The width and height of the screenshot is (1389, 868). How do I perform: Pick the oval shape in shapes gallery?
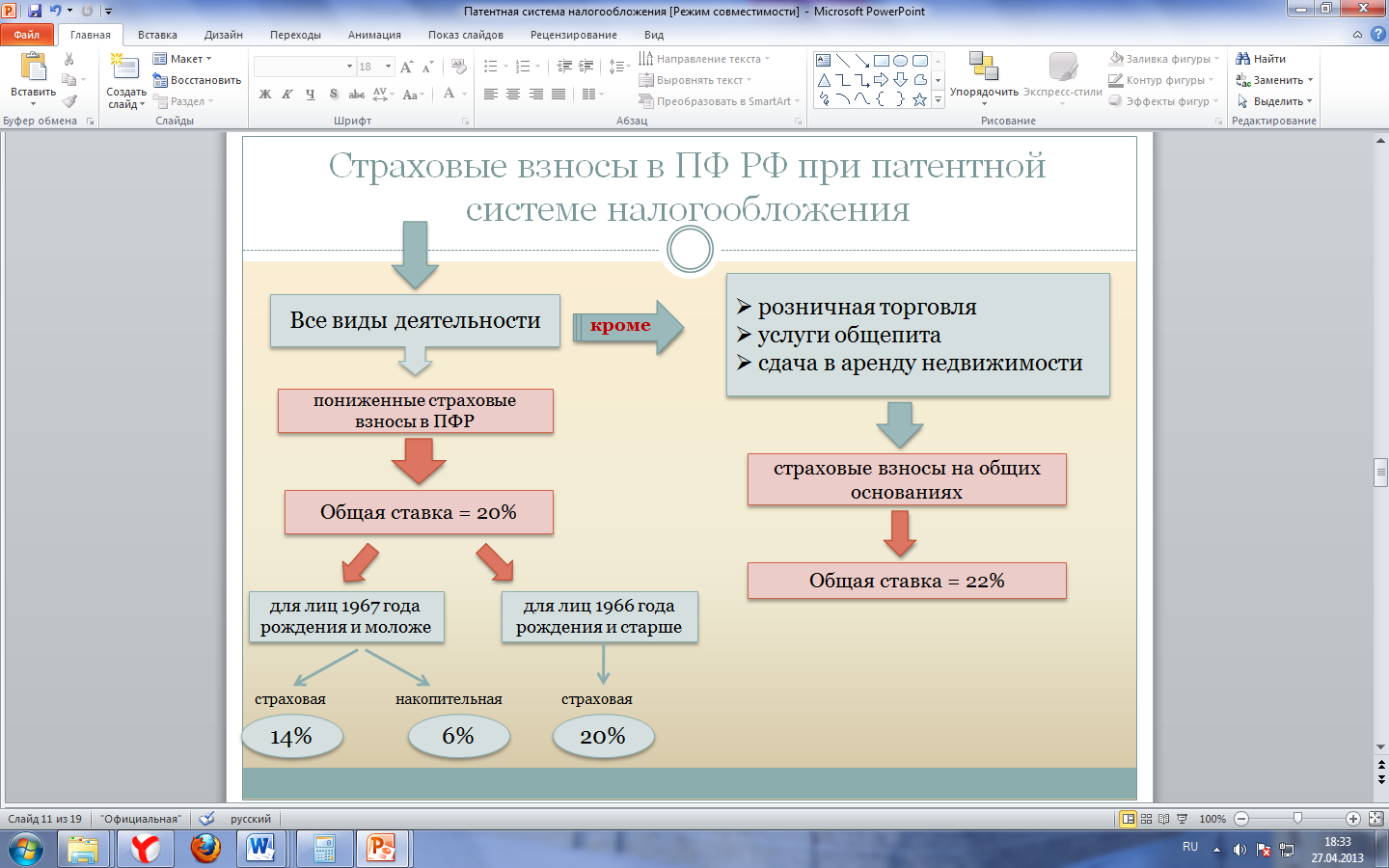900,60
